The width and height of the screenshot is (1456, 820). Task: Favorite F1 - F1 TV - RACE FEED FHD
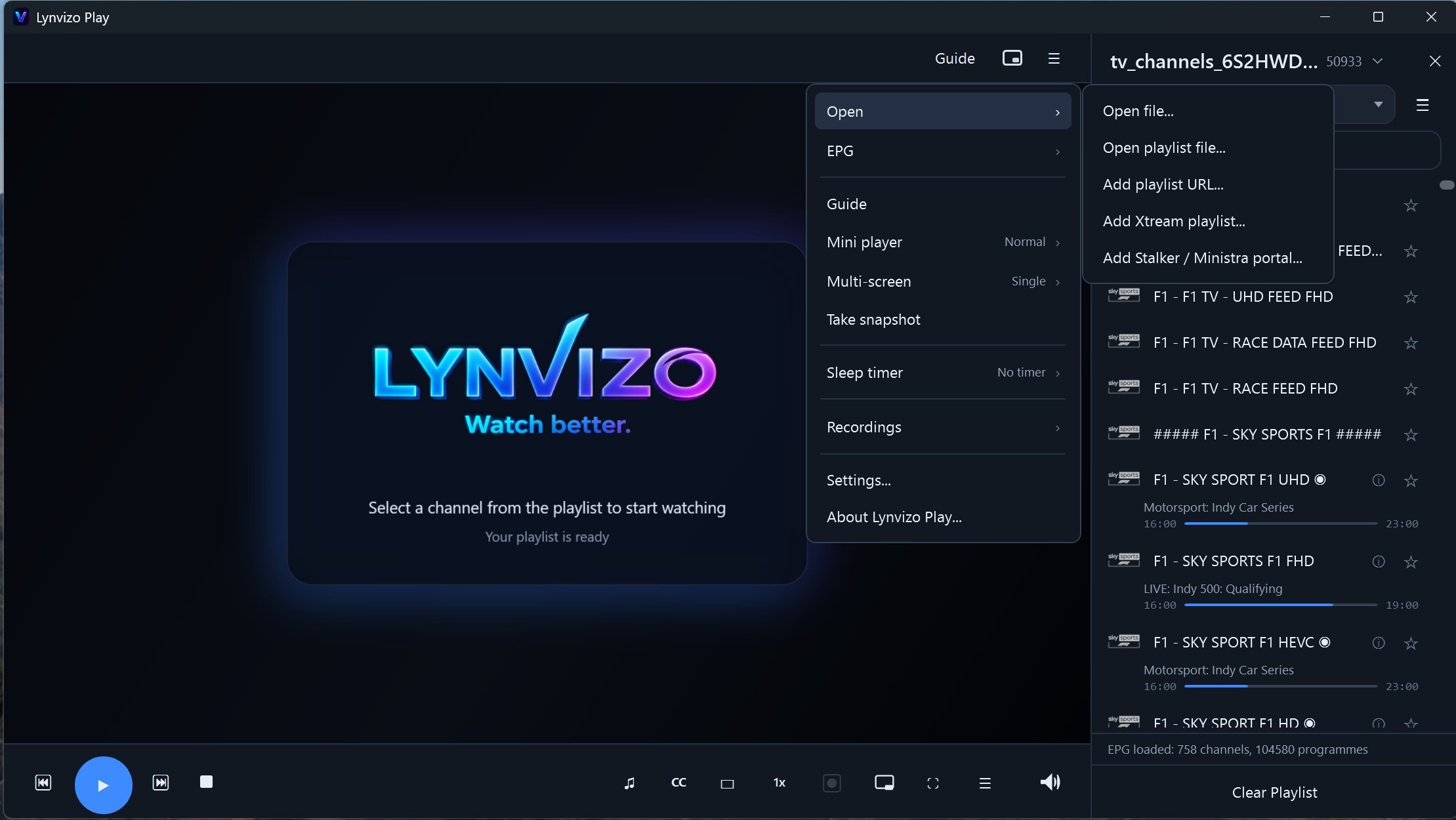click(1411, 389)
